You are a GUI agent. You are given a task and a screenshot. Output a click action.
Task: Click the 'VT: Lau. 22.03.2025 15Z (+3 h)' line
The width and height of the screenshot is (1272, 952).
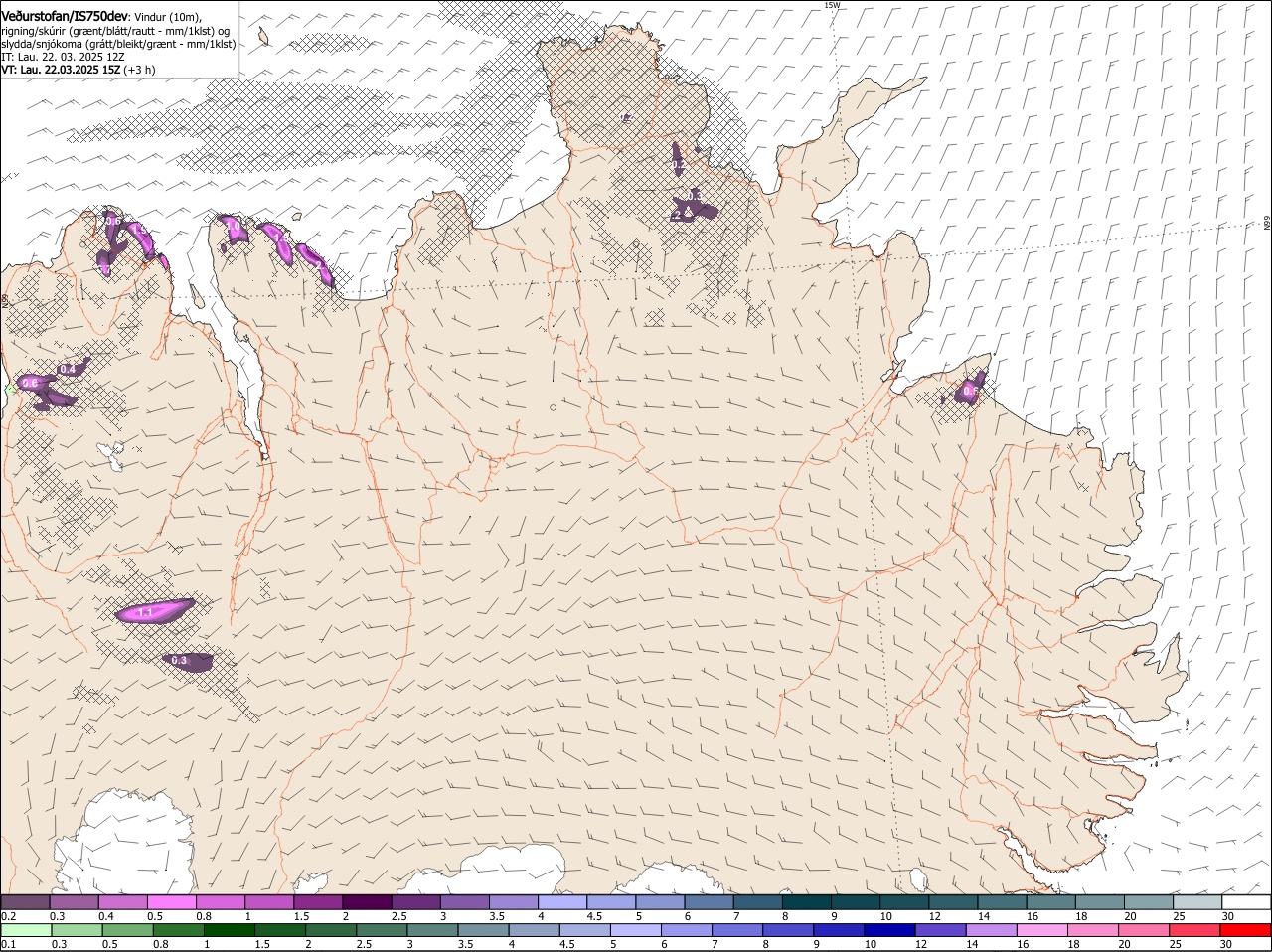79,70
